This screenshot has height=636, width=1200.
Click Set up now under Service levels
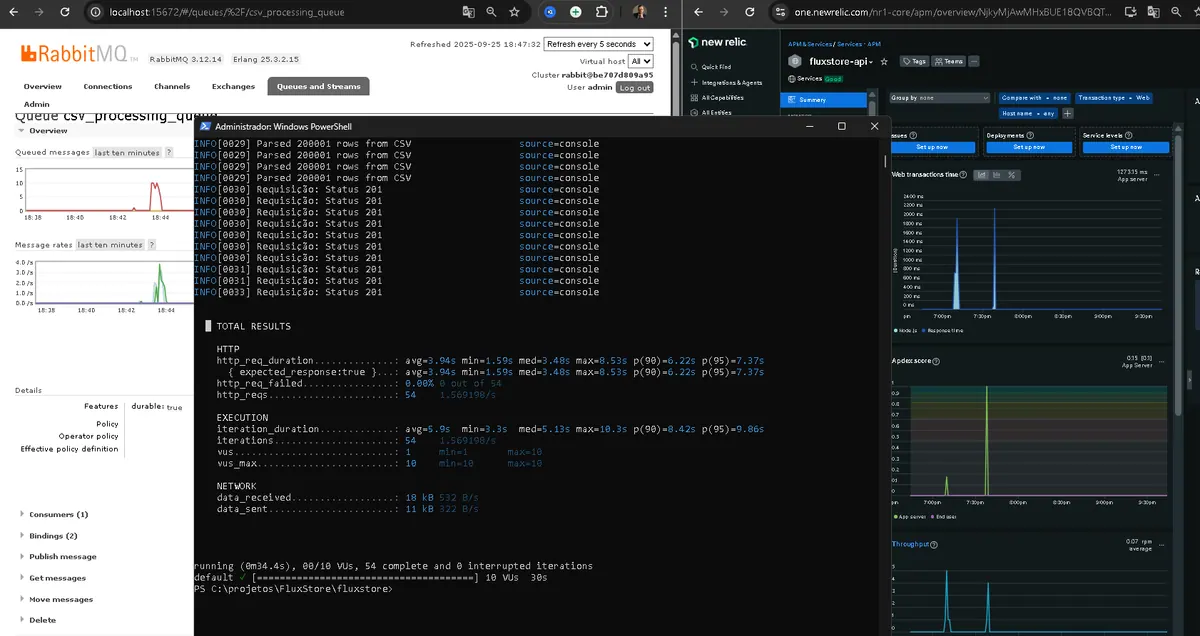pyautogui.click(x=1126, y=147)
